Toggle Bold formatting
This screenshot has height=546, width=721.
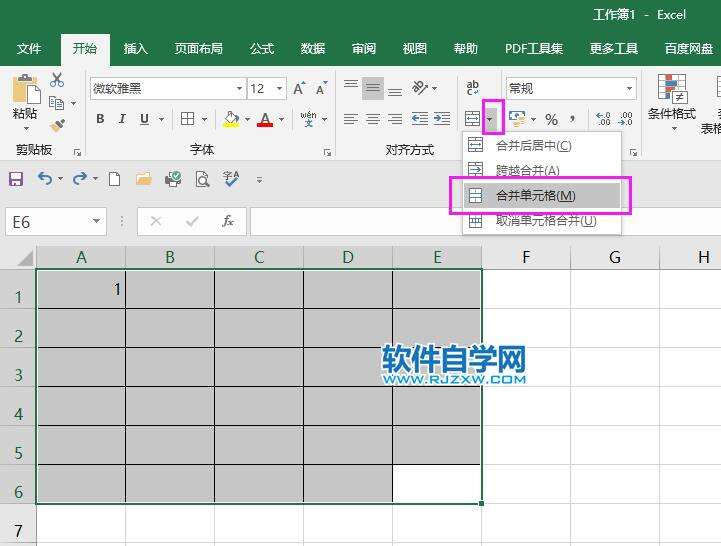(100, 119)
